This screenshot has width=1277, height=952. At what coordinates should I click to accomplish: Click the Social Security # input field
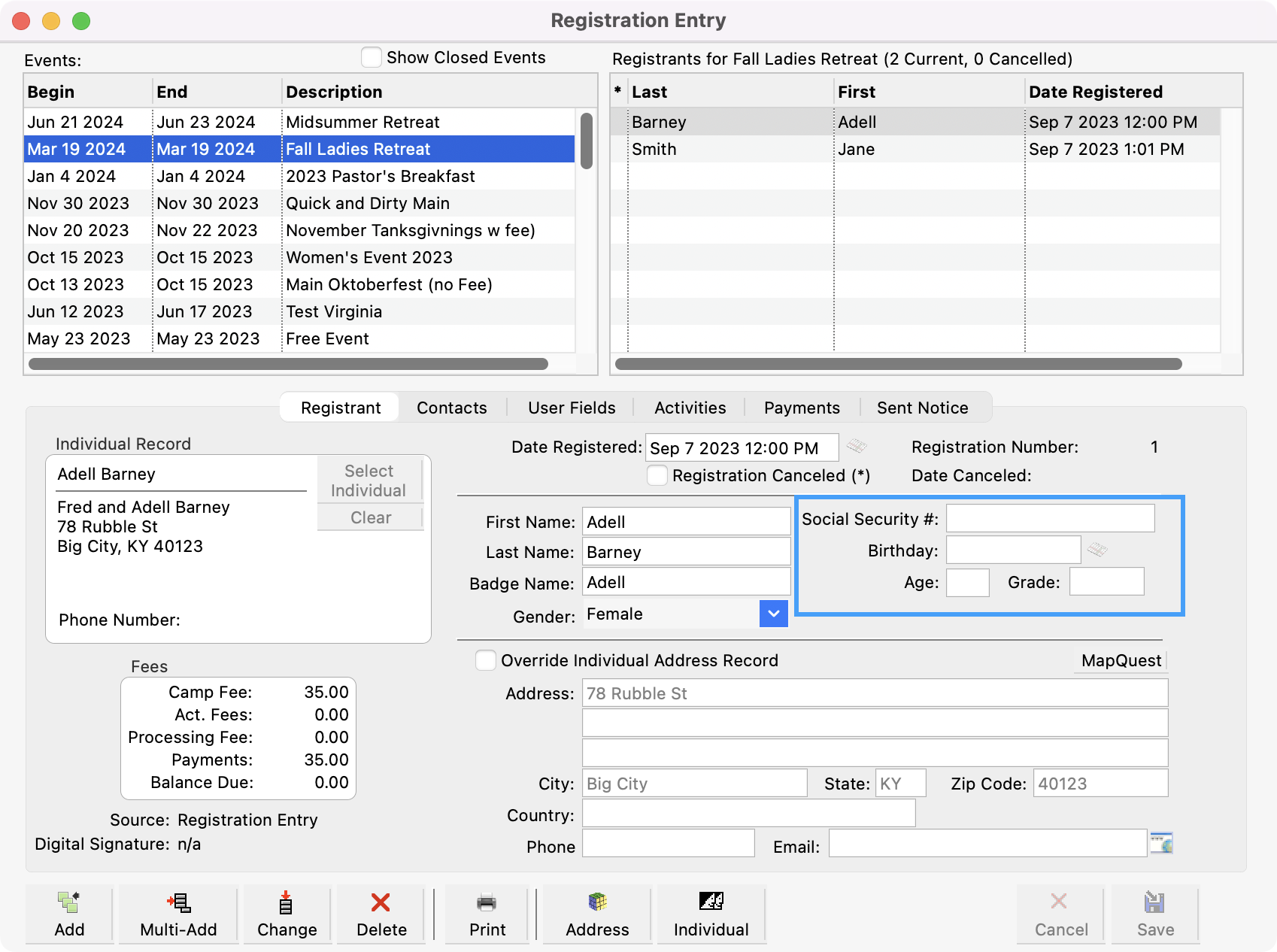click(x=1050, y=519)
